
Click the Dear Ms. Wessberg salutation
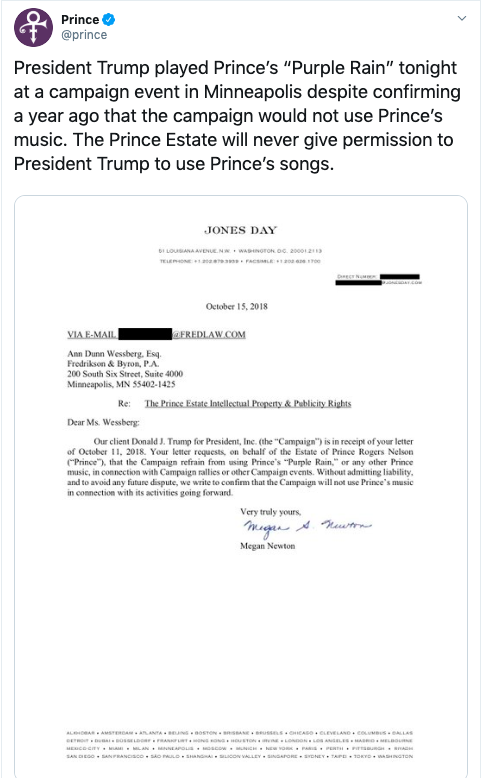[x=103, y=422]
